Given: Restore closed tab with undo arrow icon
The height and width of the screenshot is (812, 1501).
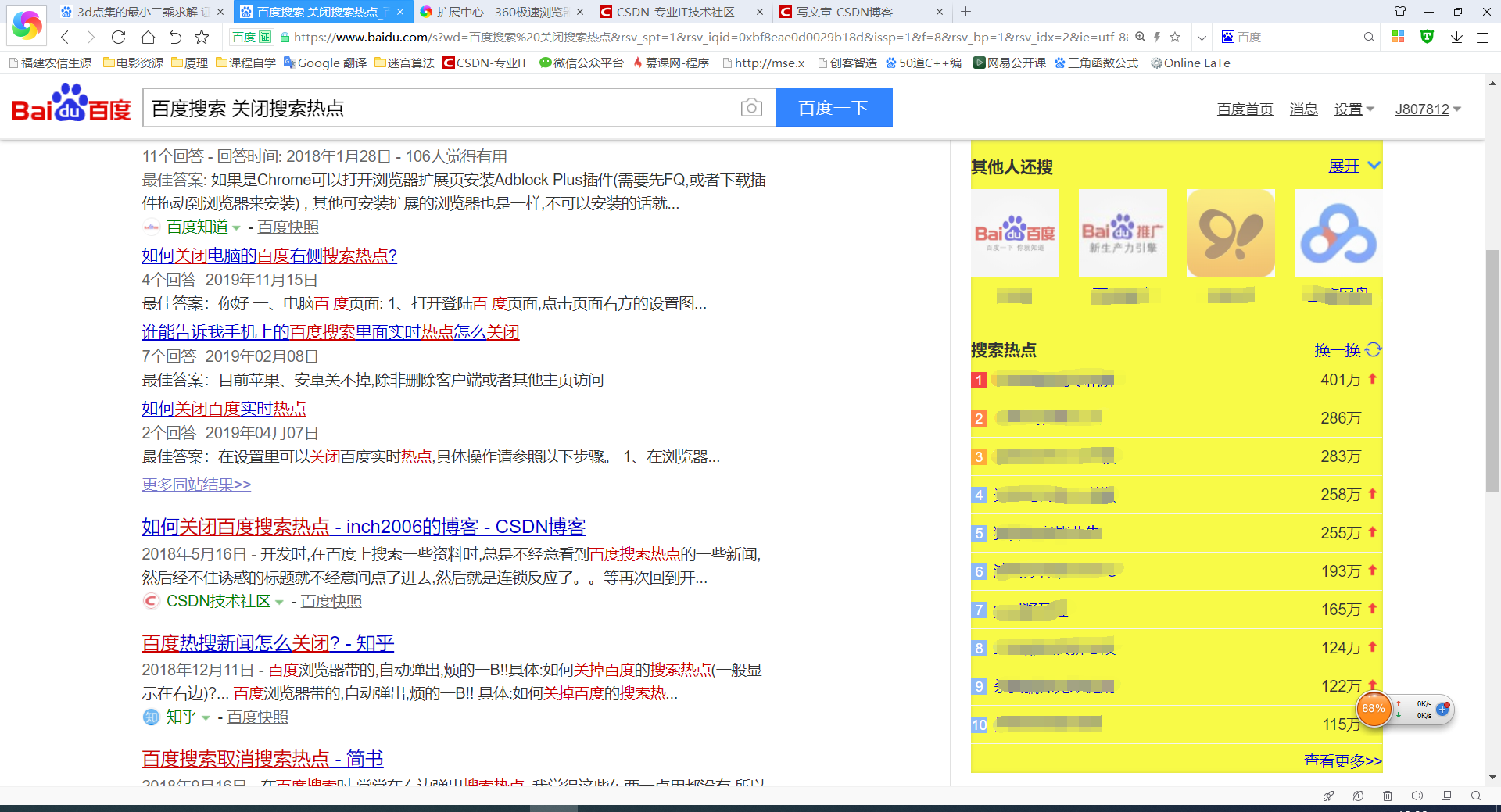Looking at the screenshot, I should (x=176, y=37).
